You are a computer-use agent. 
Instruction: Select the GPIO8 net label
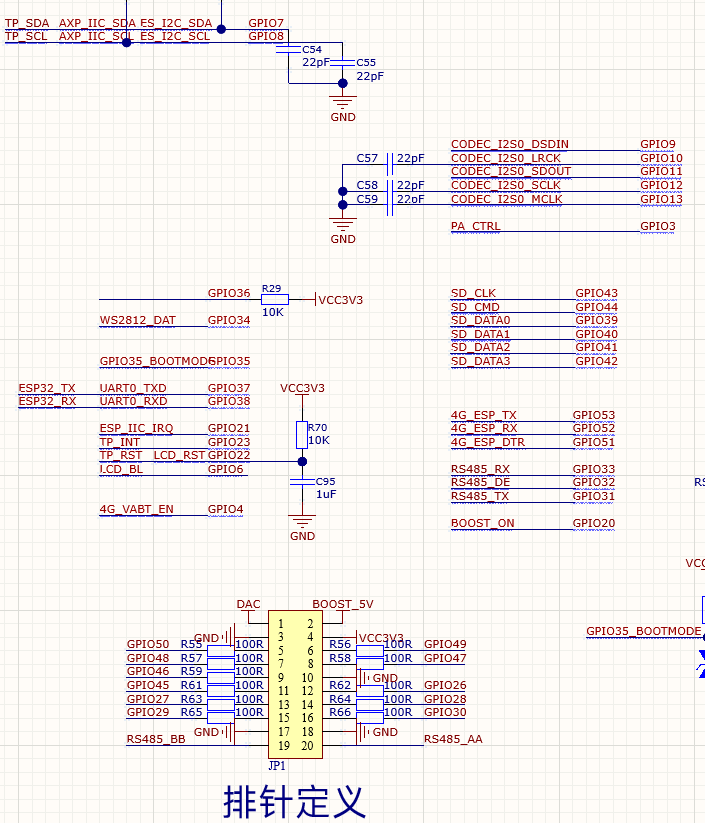pos(266,36)
